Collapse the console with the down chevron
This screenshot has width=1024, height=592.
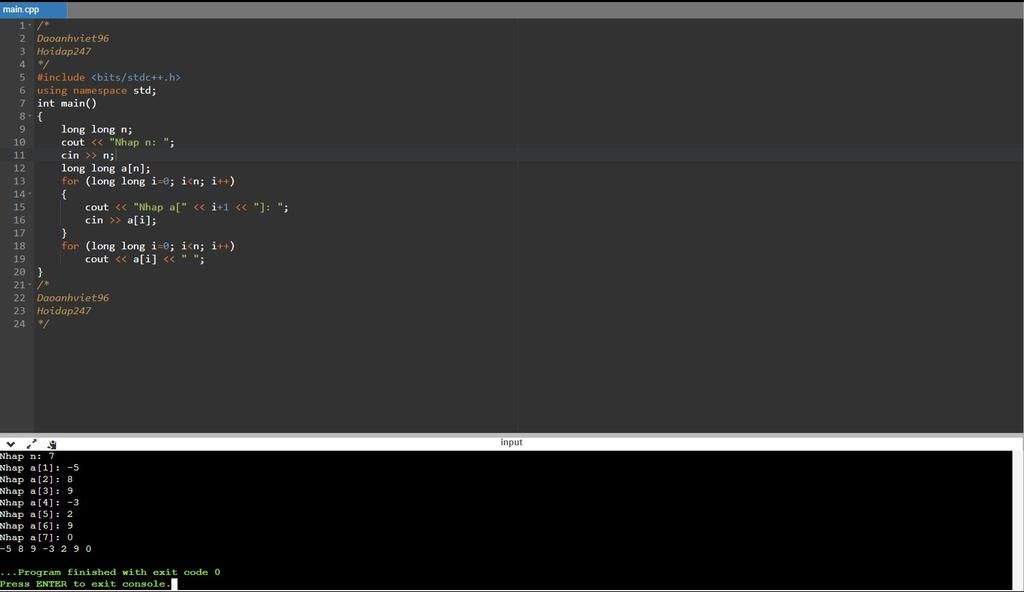click(x=10, y=444)
